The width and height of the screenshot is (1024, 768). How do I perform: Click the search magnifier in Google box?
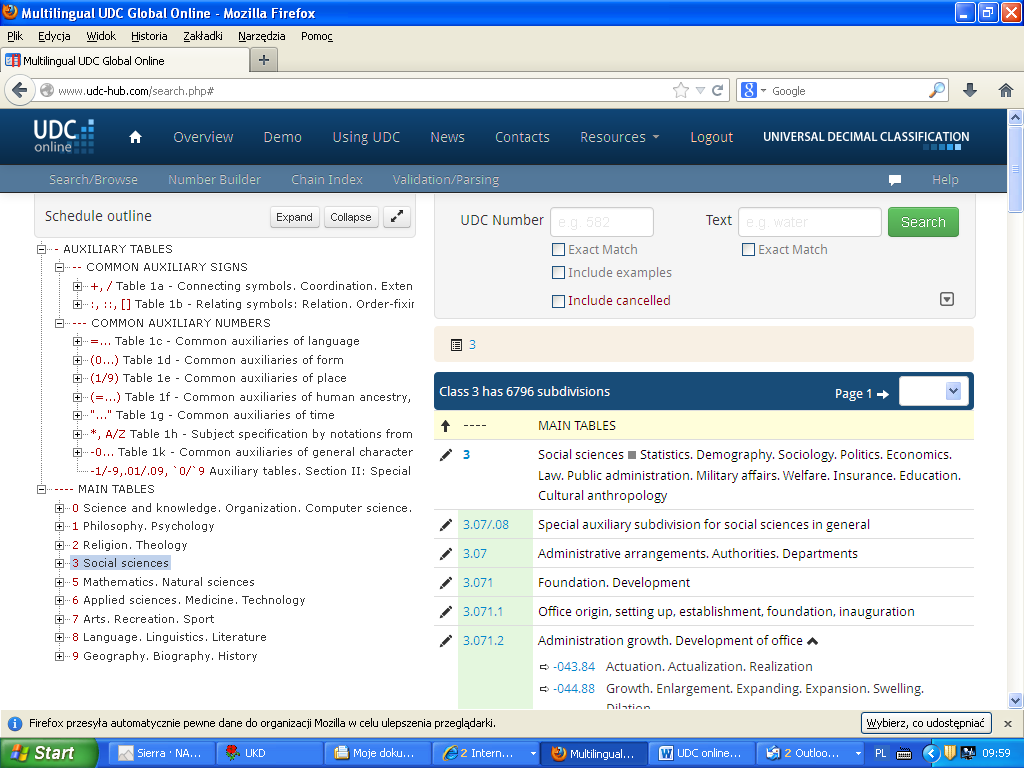coord(936,90)
